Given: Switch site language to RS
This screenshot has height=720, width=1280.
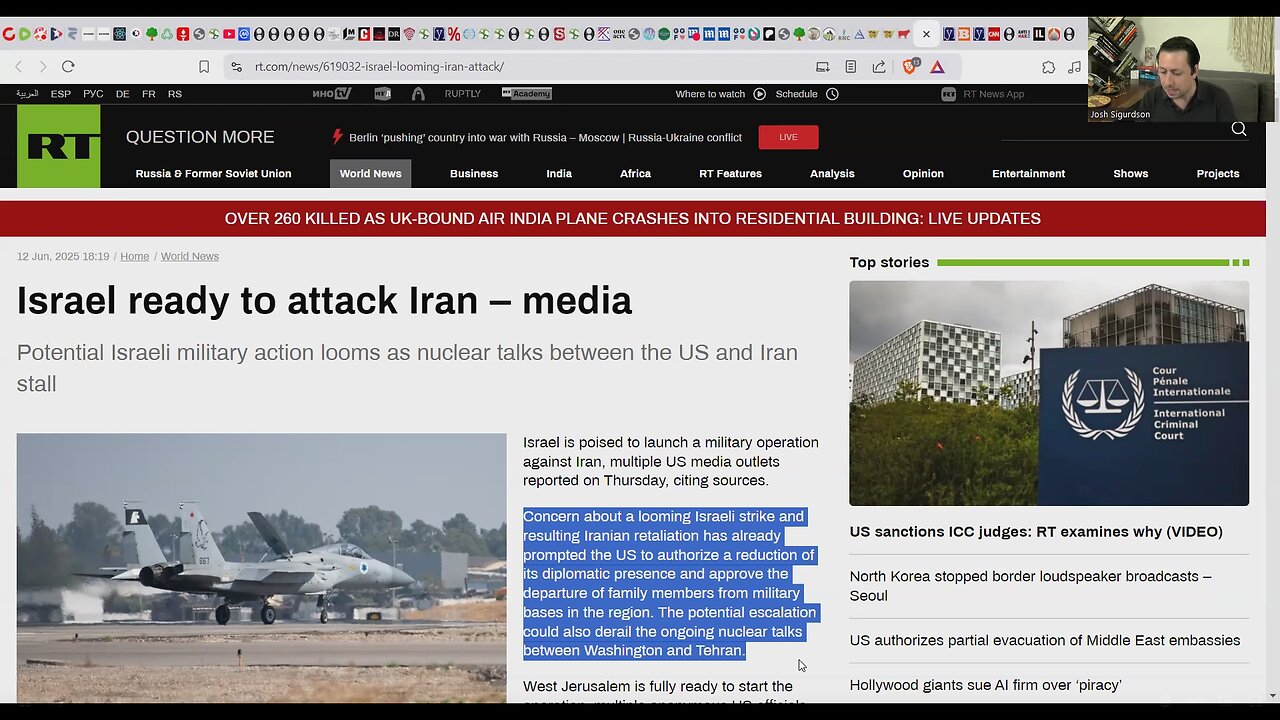Looking at the screenshot, I should point(175,94).
